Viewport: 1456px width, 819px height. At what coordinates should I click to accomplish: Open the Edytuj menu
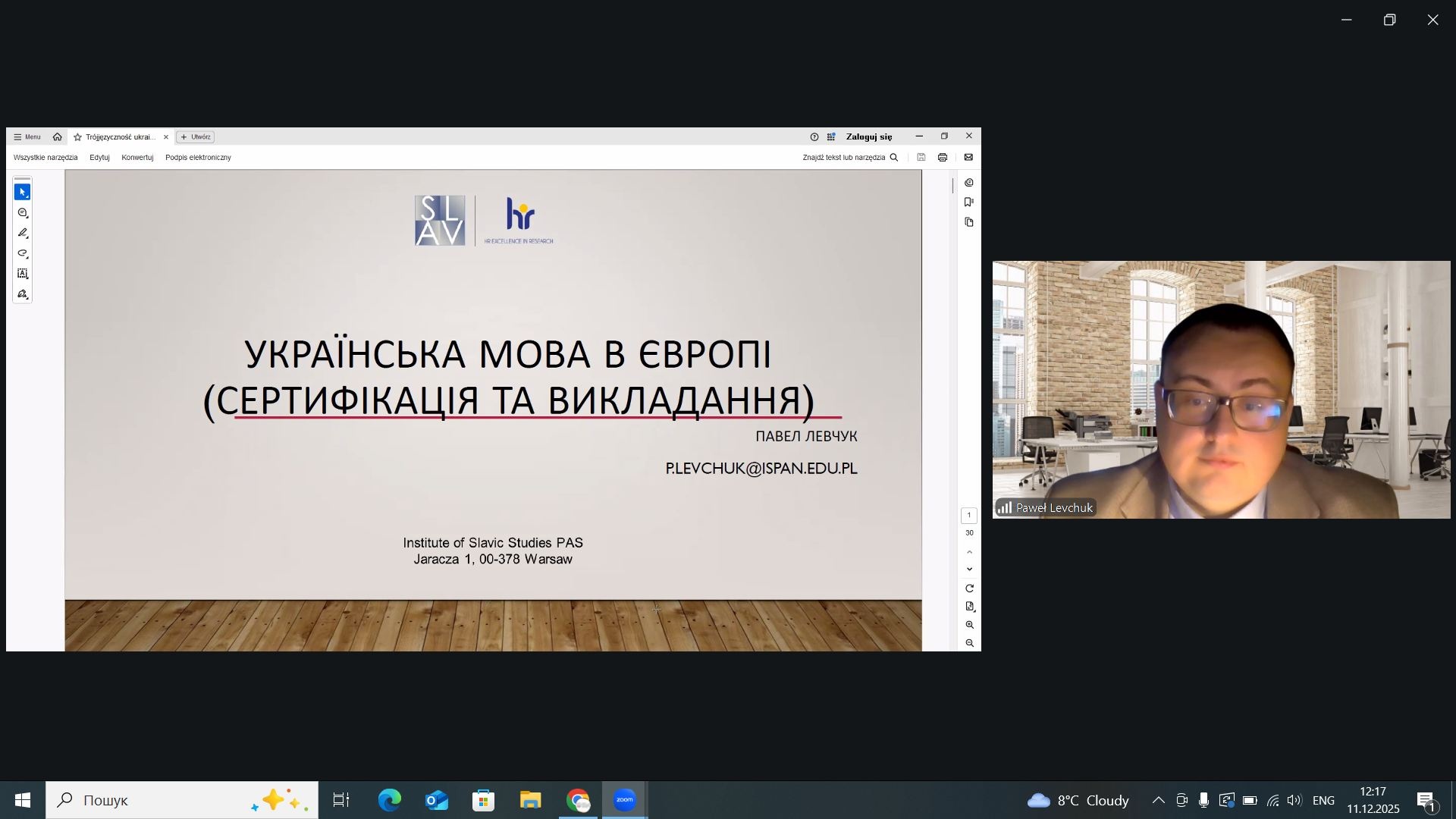(x=99, y=158)
